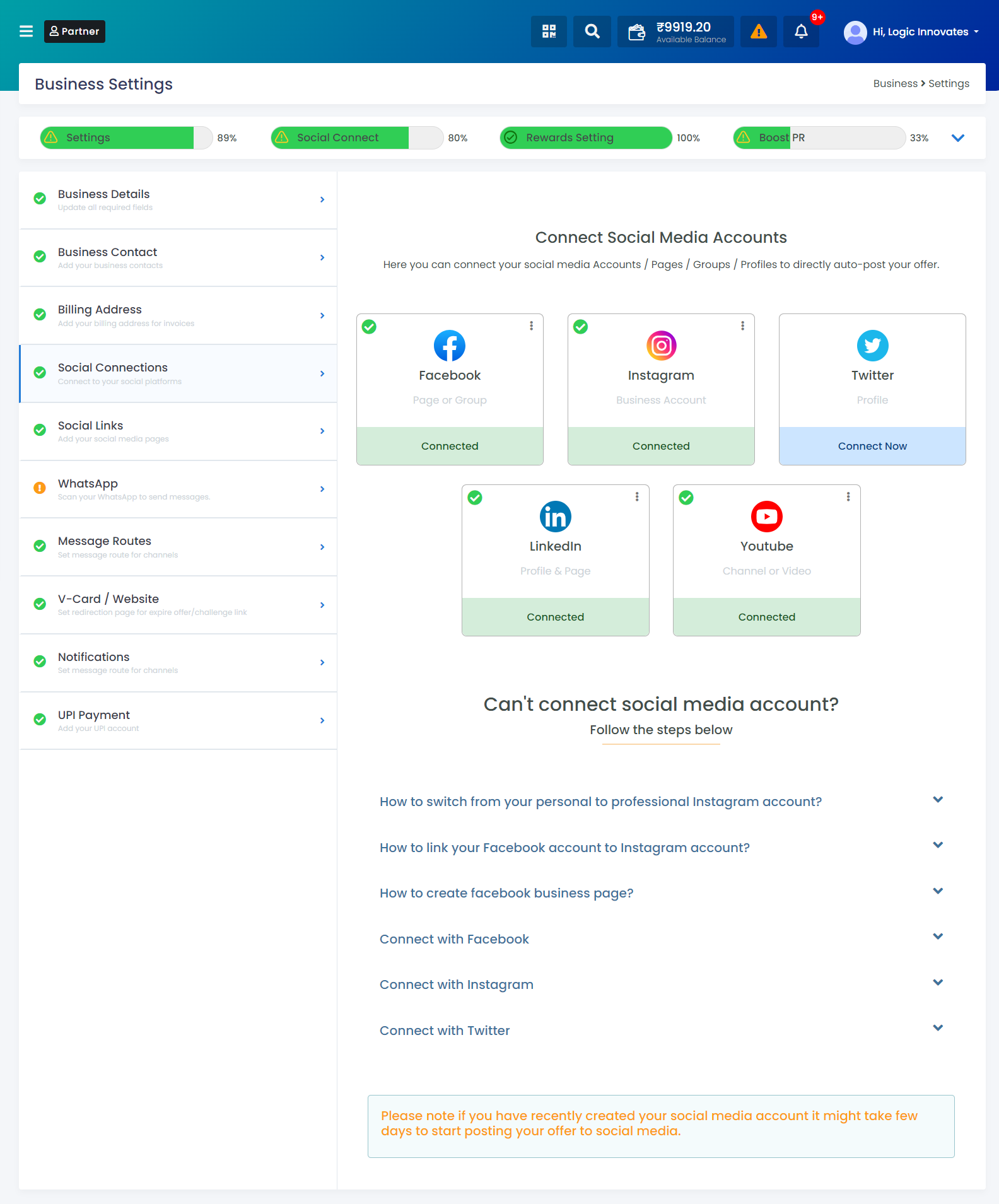The height and width of the screenshot is (1204, 999).
Task: Open Youtube card three-dot menu
Action: [x=848, y=496]
